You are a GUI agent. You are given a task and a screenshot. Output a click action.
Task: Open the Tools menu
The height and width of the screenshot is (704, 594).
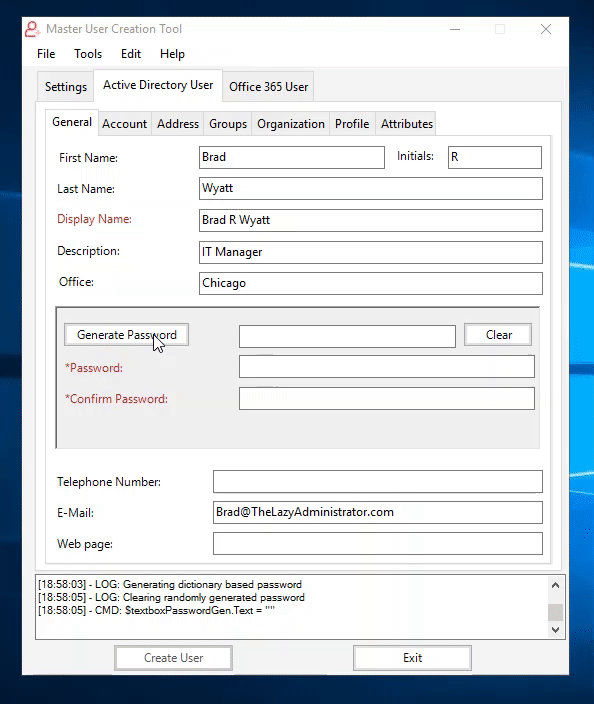click(88, 54)
